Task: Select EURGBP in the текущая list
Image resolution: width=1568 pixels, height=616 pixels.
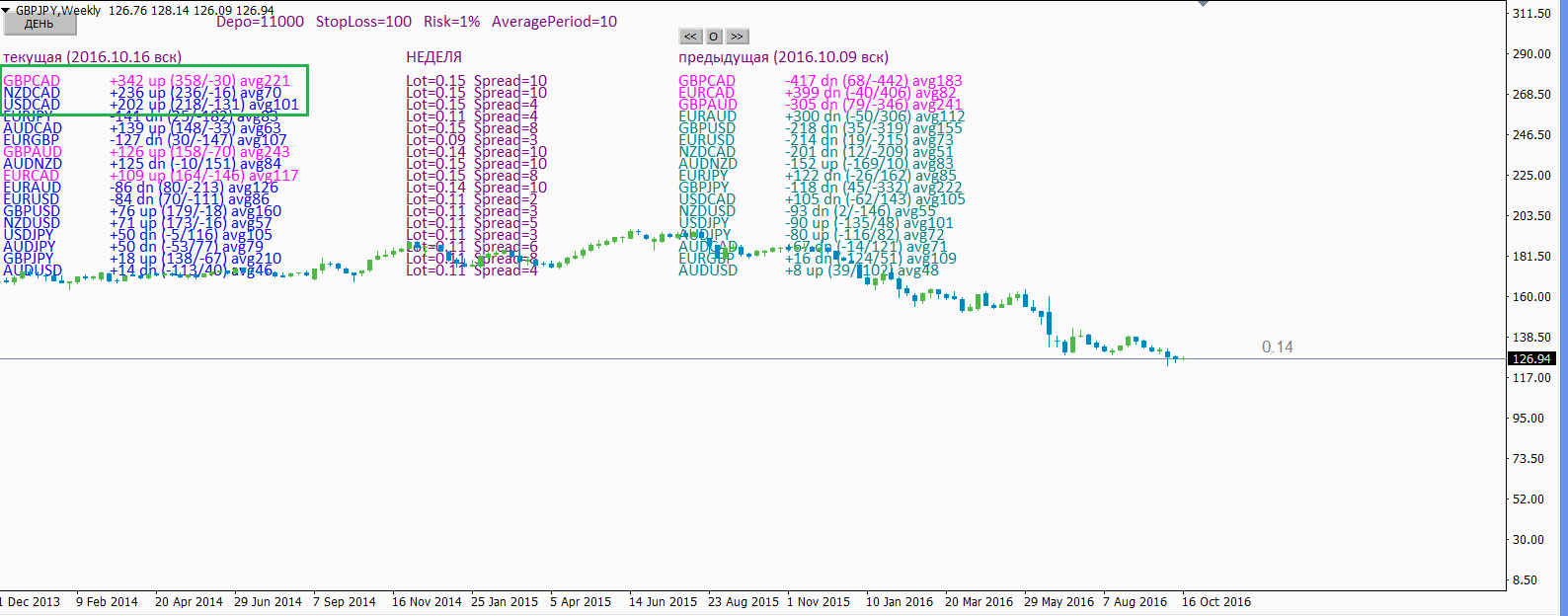Action: tap(31, 140)
